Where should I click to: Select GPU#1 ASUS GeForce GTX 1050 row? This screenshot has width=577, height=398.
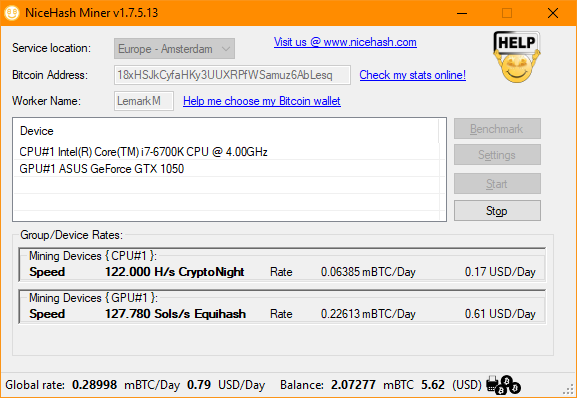click(228, 169)
